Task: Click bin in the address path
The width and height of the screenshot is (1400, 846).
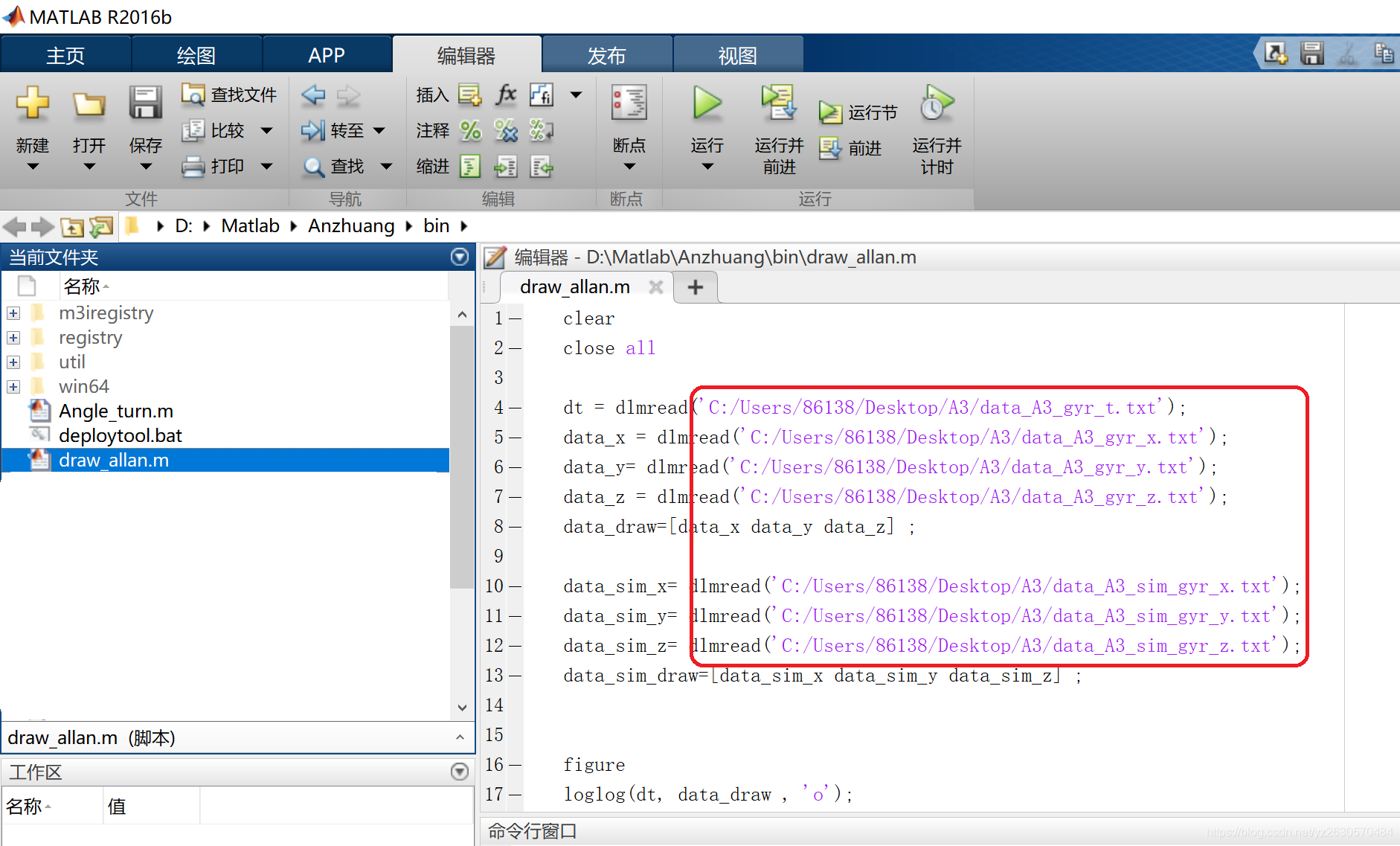Action: (436, 226)
